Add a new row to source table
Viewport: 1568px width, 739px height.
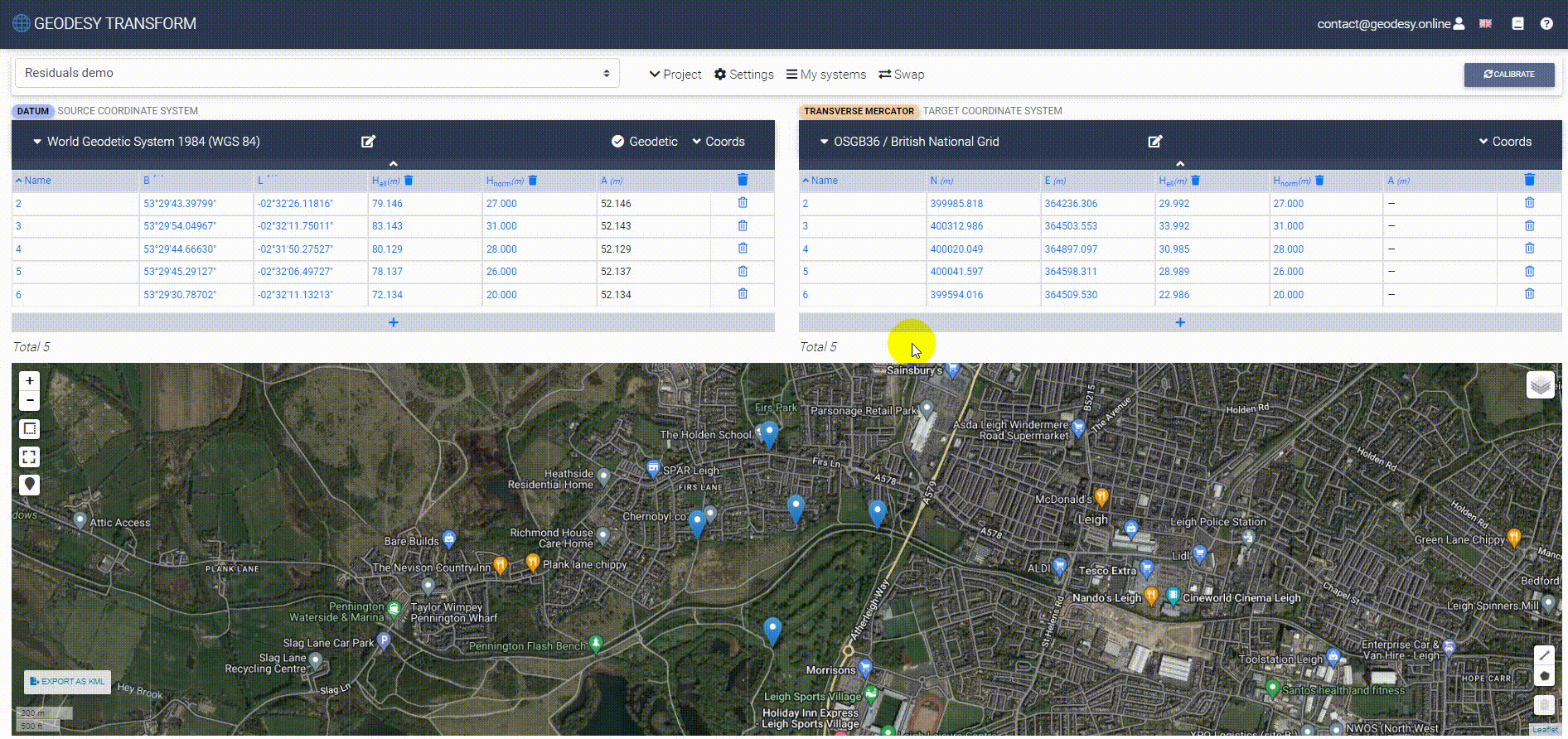pos(393,322)
